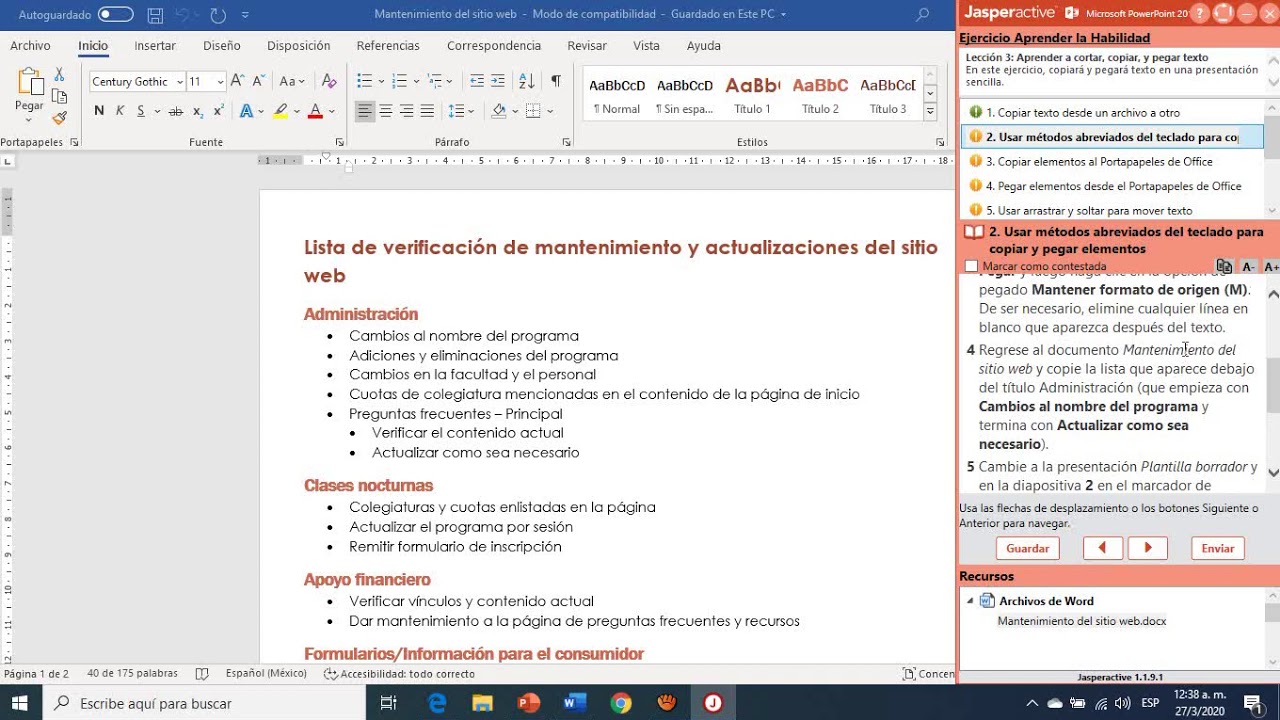Apply italic (K) formatting
This screenshot has height=720, width=1280.
click(120, 111)
